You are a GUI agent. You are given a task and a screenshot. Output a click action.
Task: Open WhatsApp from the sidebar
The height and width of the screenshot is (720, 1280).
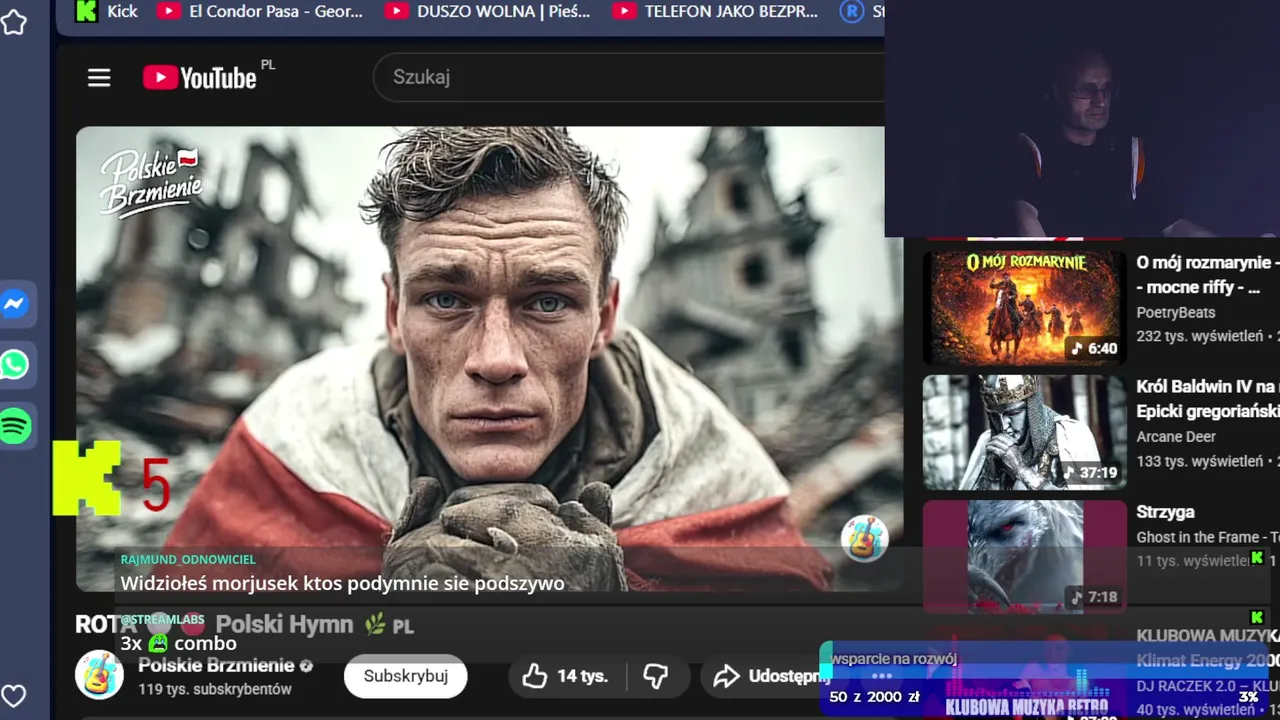[x=15, y=365]
